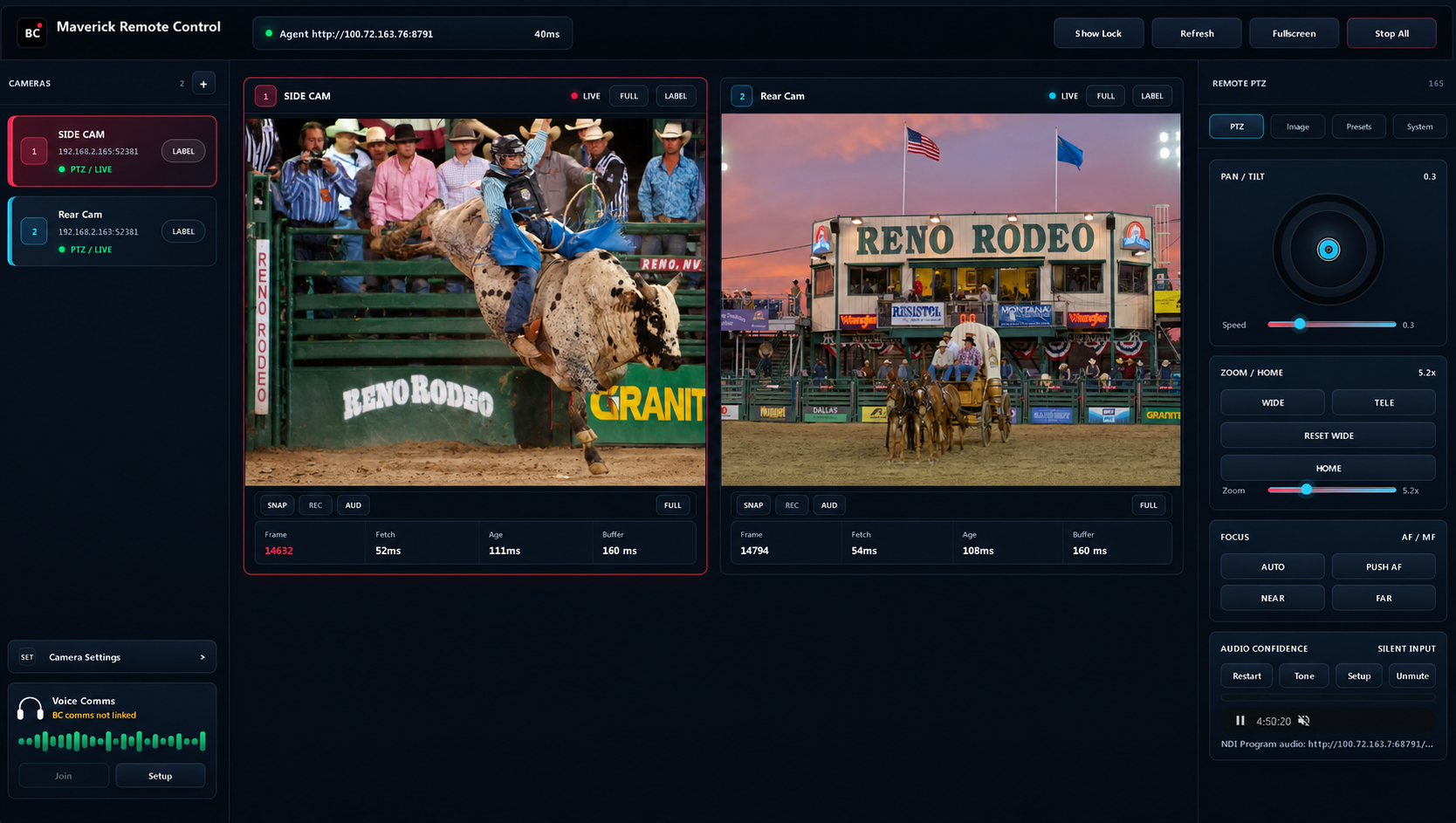This screenshot has height=823, width=1456.
Task: Toggle REC on the SIDE CAM viewer
Action: [x=315, y=505]
